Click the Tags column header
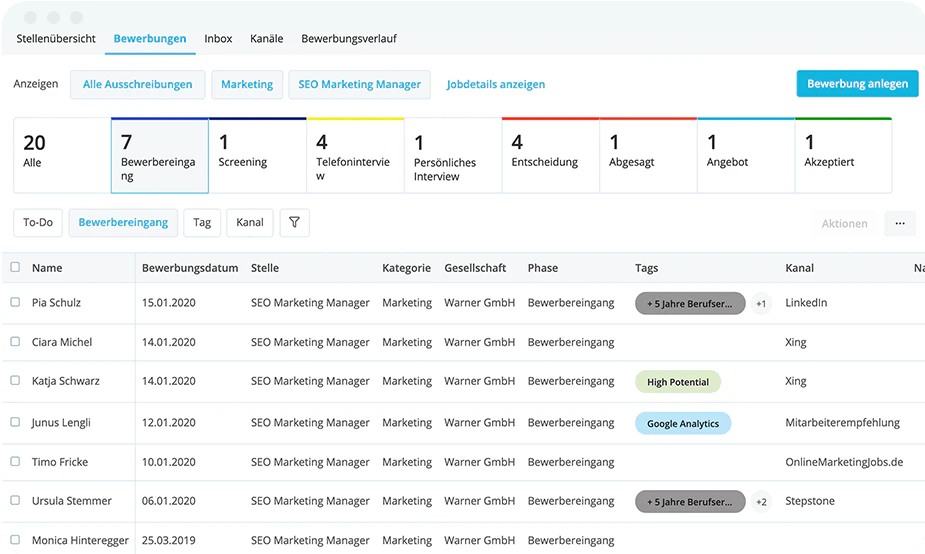This screenshot has height=554, width=925. click(x=647, y=268)
